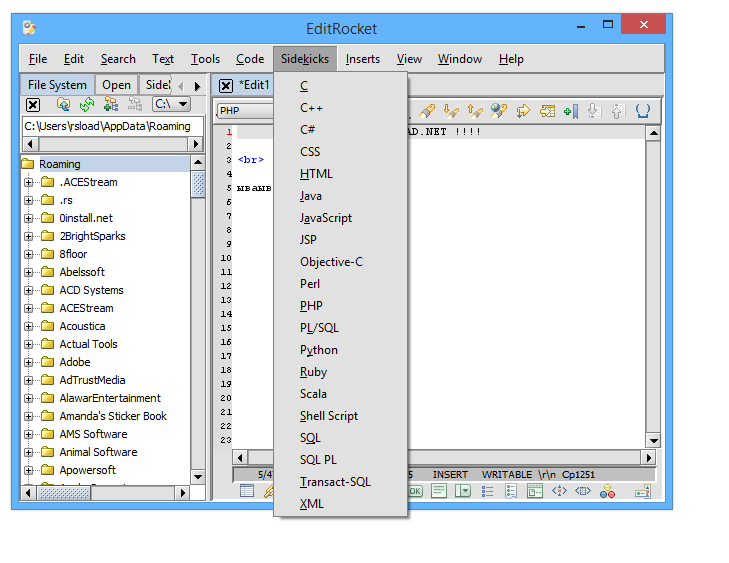This screenshot has height=563, width=729.
Task: Click the folder tree scrollbar down arrow
Action: point(198,477)
